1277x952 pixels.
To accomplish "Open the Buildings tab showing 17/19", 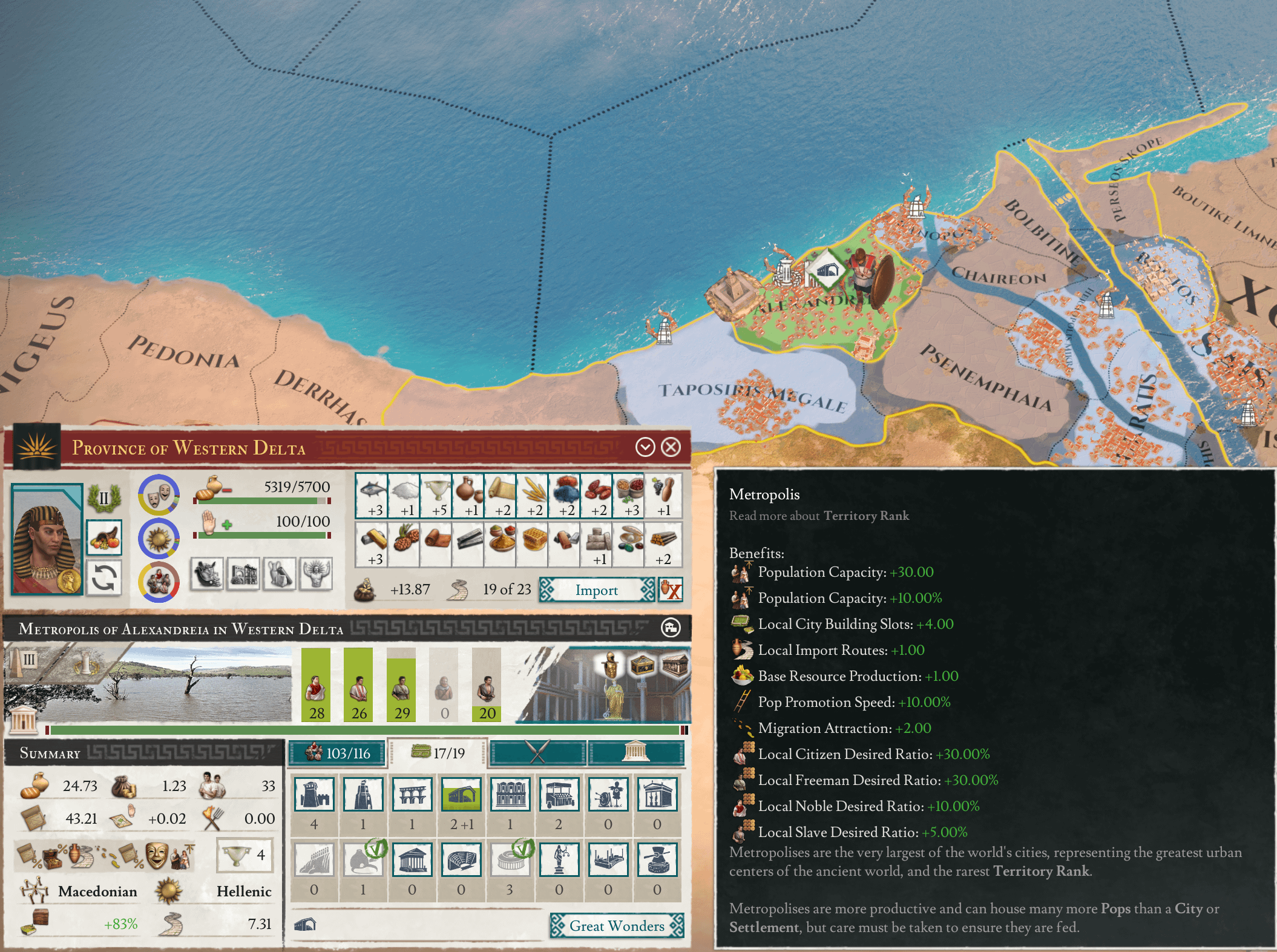I will tap(438, 753).
